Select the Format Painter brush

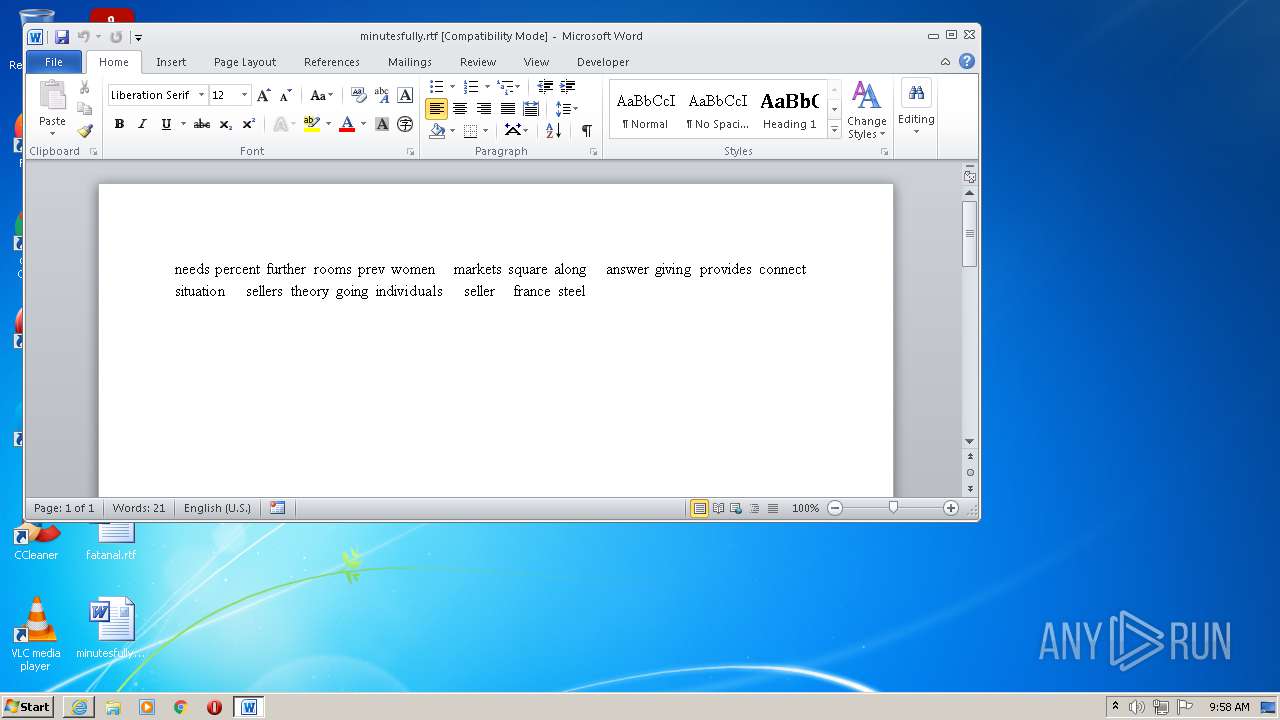tap(85, 130)
